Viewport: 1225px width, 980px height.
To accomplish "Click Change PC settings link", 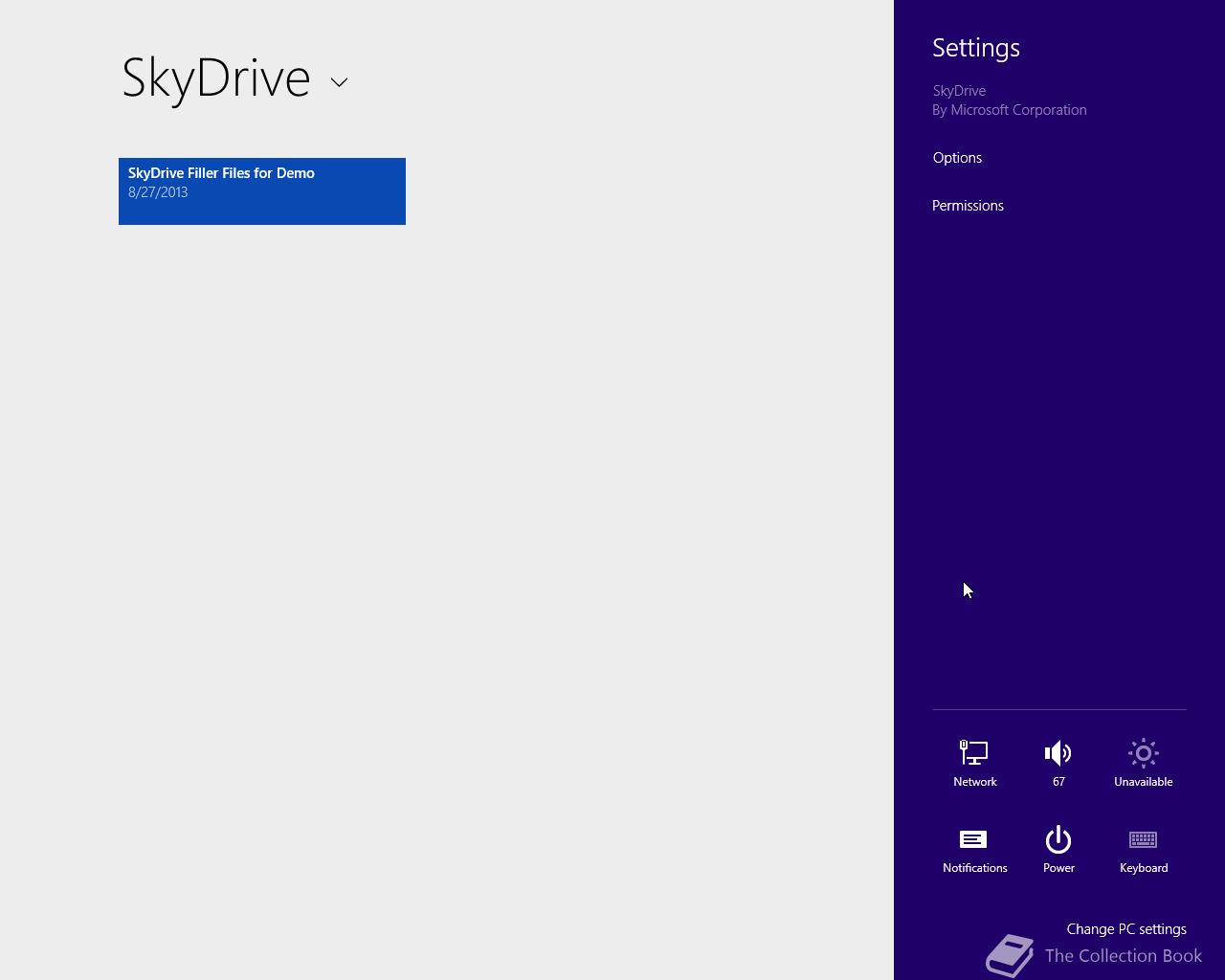I will coord(1126,929).
